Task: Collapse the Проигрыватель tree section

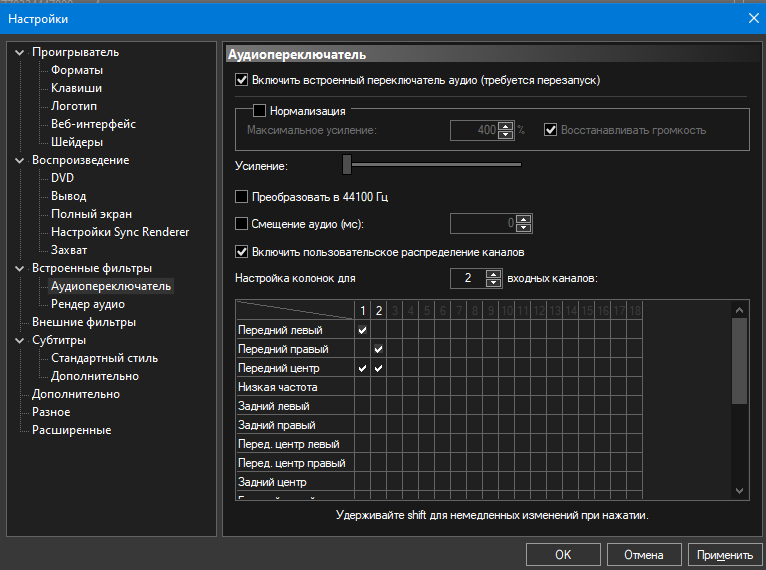Action: [22, 52]
